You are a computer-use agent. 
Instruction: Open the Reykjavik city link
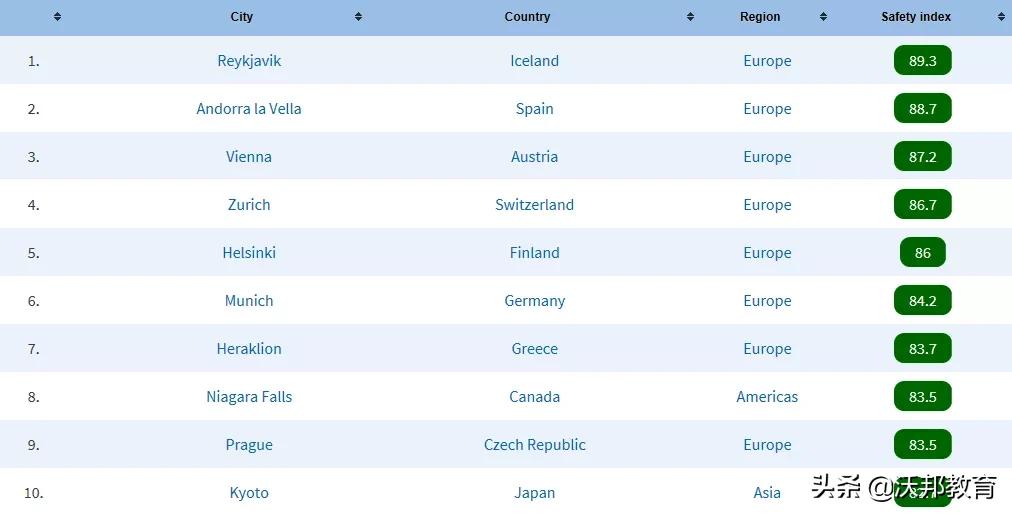pyautogui.click(x=249, y=61)
